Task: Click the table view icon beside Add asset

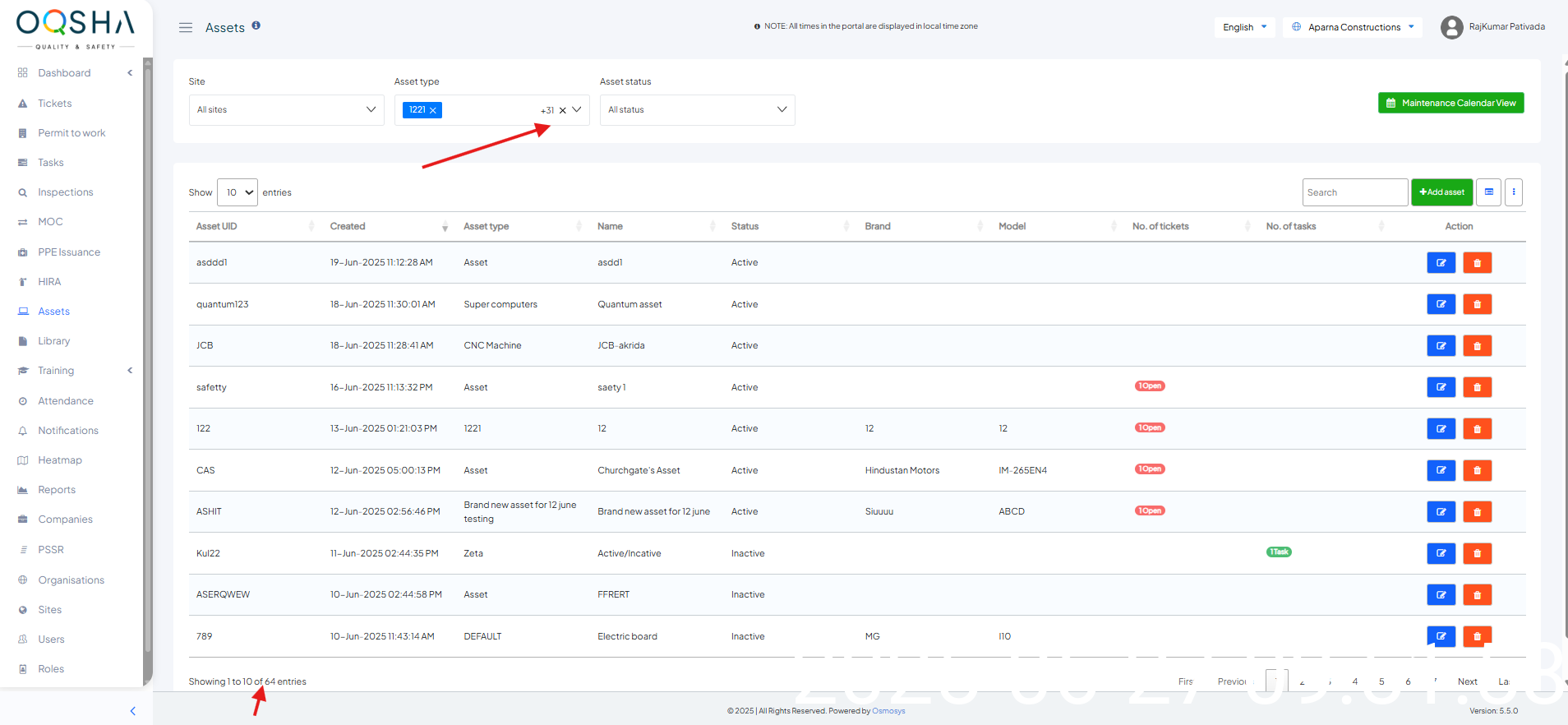Action: point(1488,192)
